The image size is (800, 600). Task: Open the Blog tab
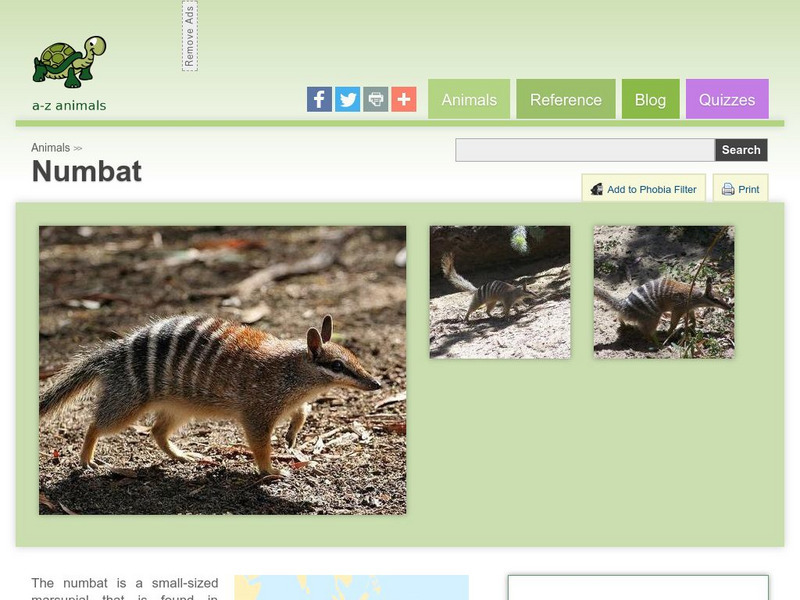pyautogui.click(x=651, y=99)
